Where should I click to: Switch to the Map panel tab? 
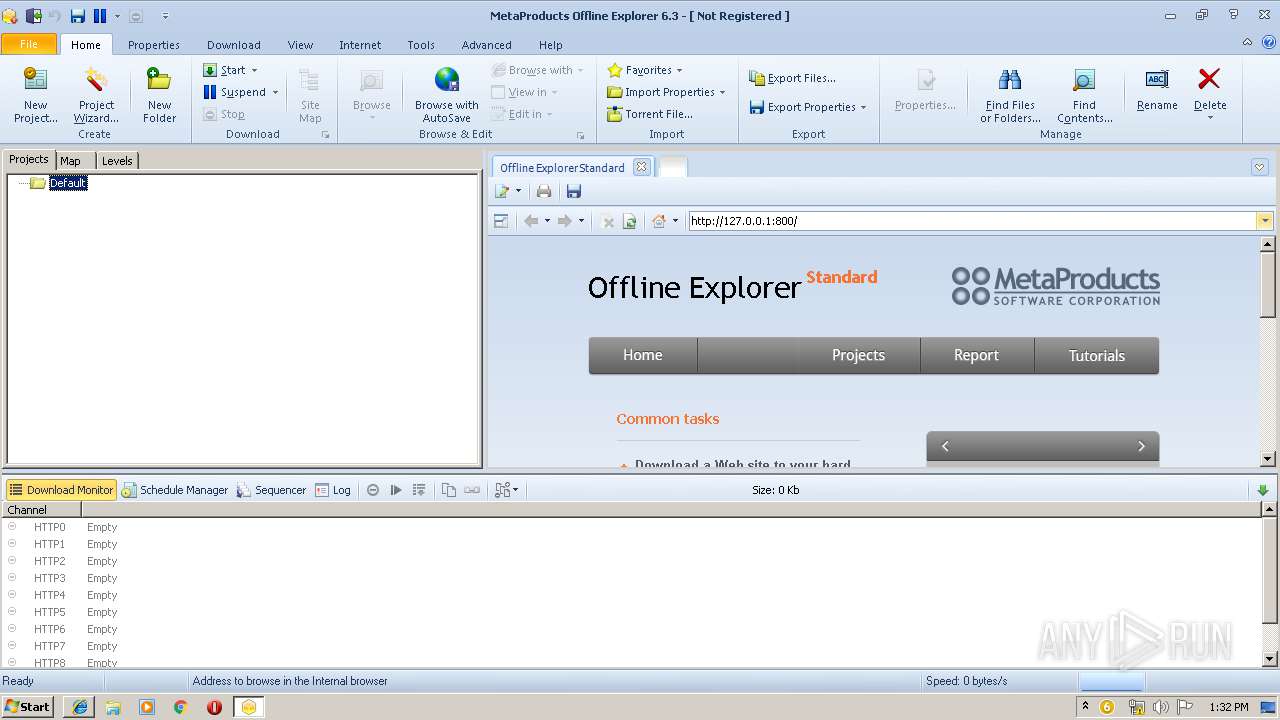pos(70,160)
